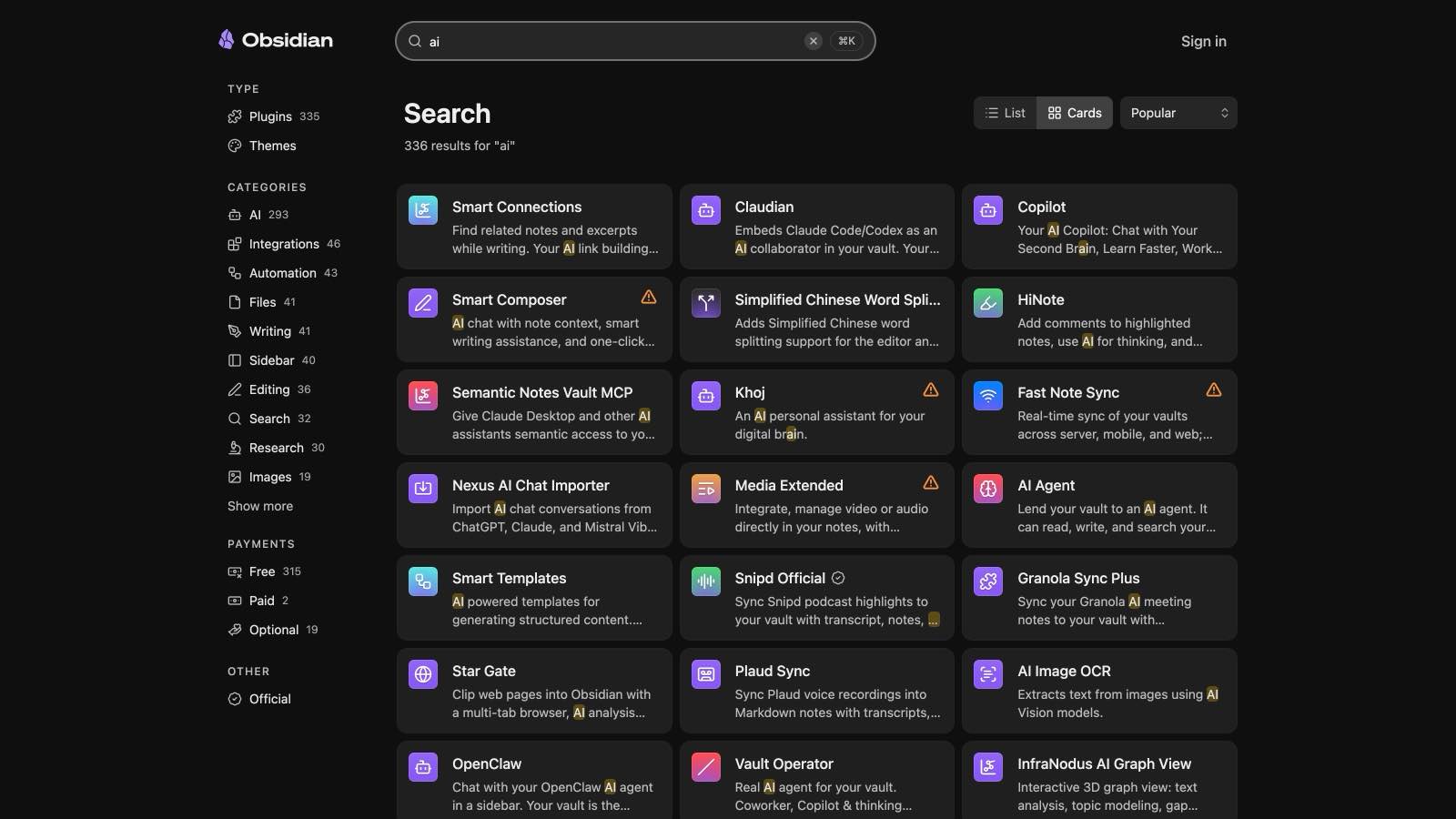1456x819 pixels.
Task: Click the verified badge beside Snipd Official
Action: (x=839, y=578)
